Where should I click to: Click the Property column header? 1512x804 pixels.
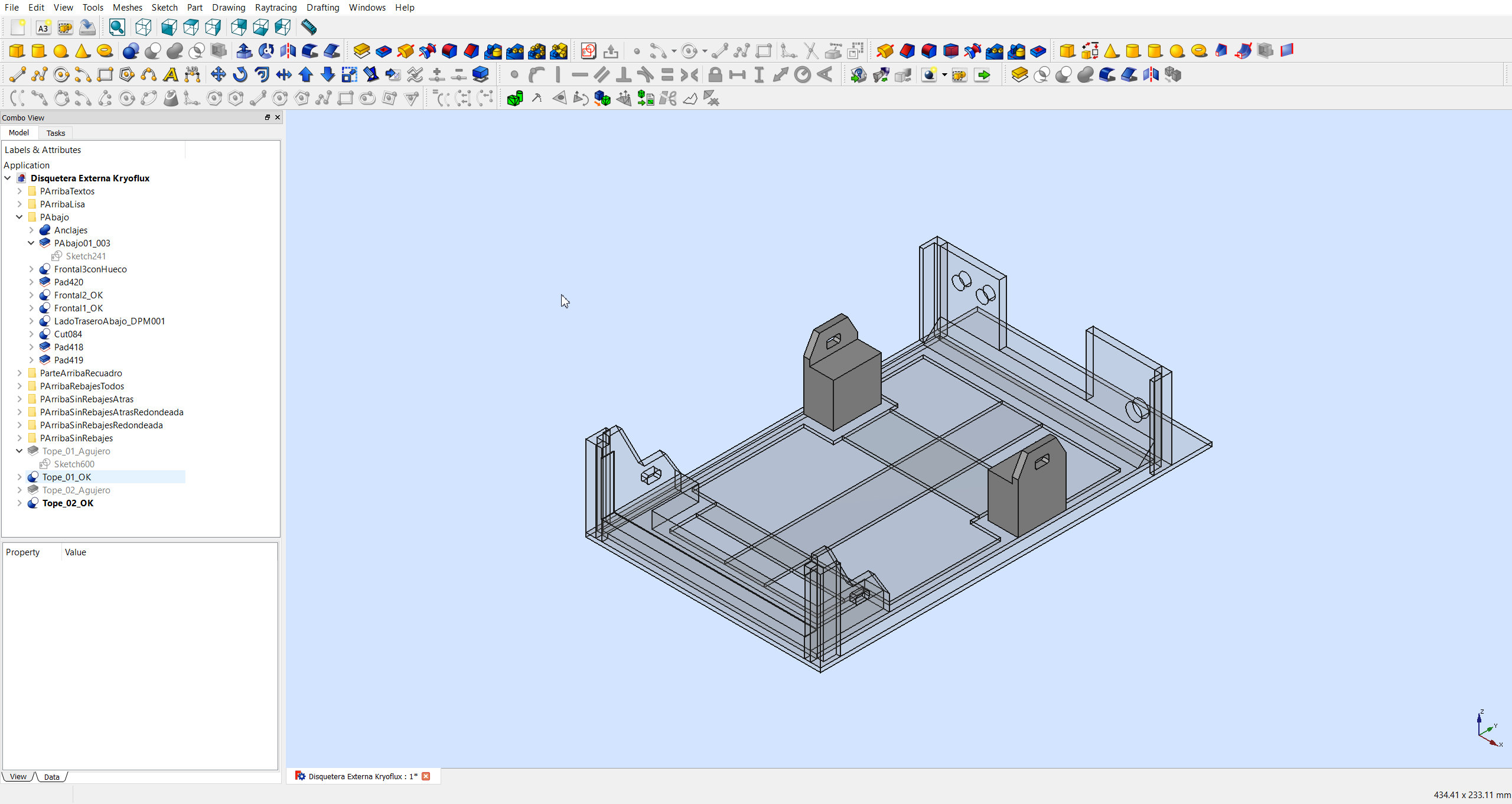click(32, 552)
